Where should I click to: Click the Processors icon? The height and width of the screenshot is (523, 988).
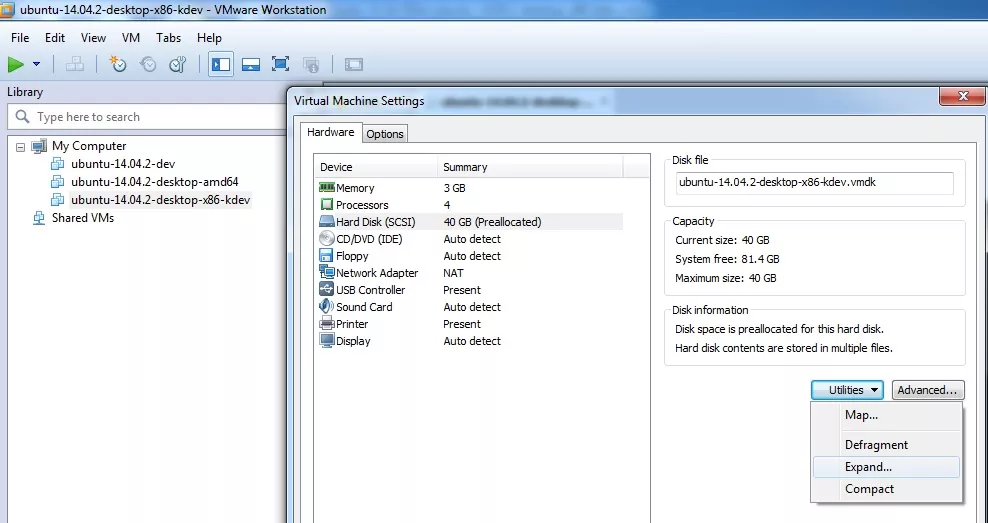point(326,205)
